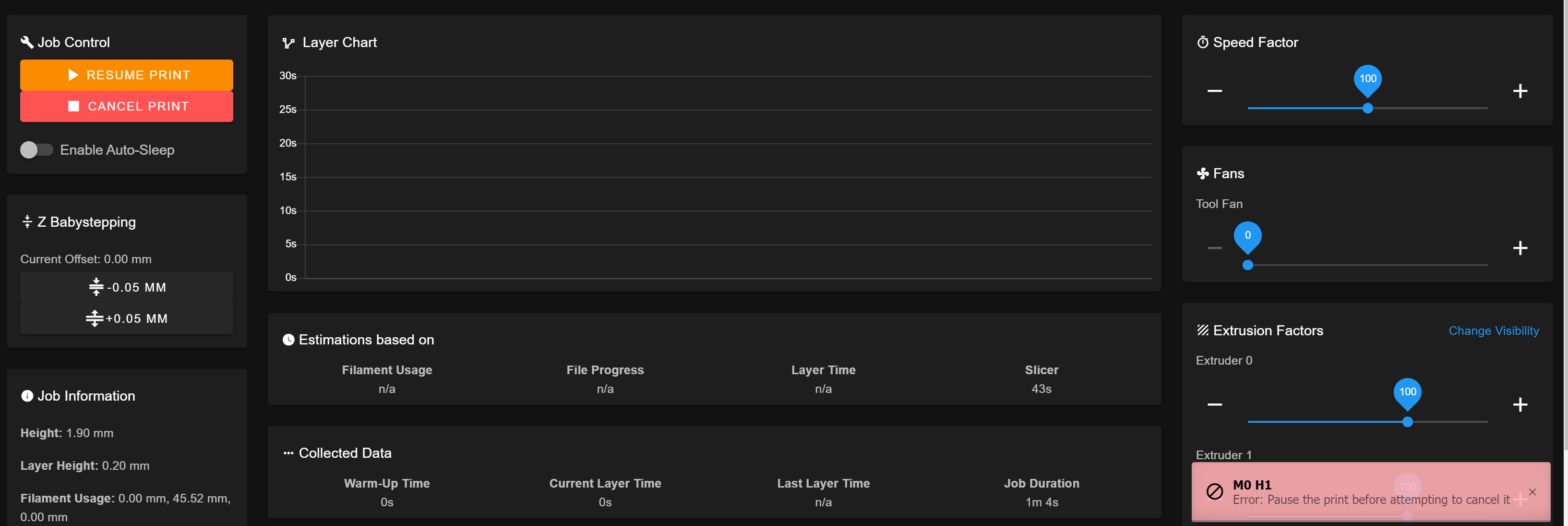Click the Current Offset: 0.00 mm text
The image size is (1568, 526).
[x=86, y=259]
